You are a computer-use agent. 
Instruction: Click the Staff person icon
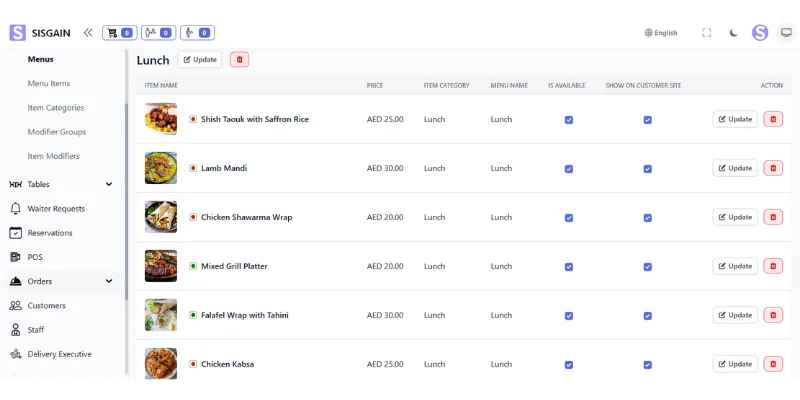[x=16, y=330]
